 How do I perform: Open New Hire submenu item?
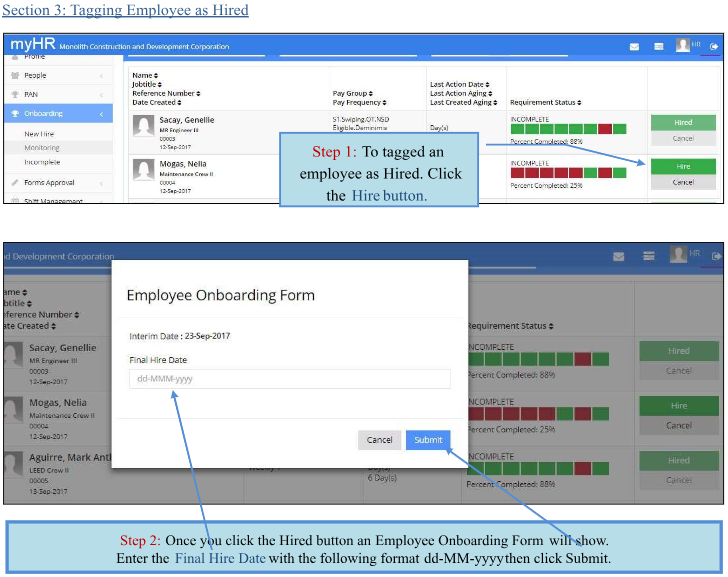pos(39,134)
